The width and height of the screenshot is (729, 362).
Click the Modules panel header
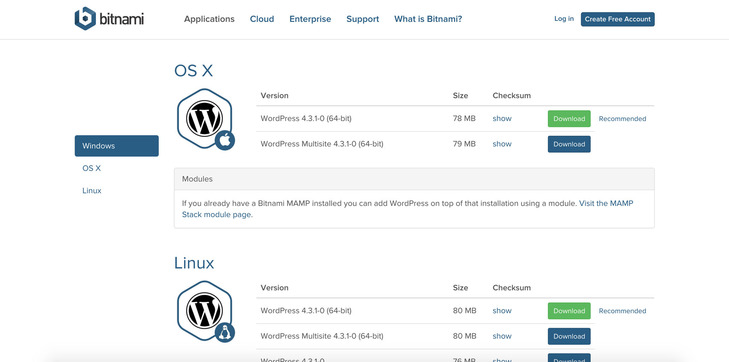pos(414,179)
